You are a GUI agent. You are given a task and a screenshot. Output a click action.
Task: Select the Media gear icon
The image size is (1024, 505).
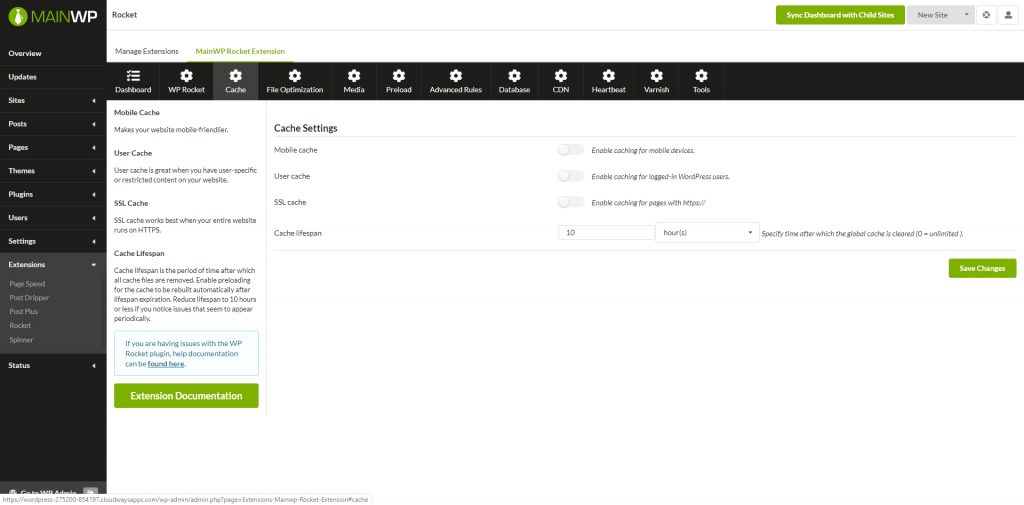[x=353, y=76]
